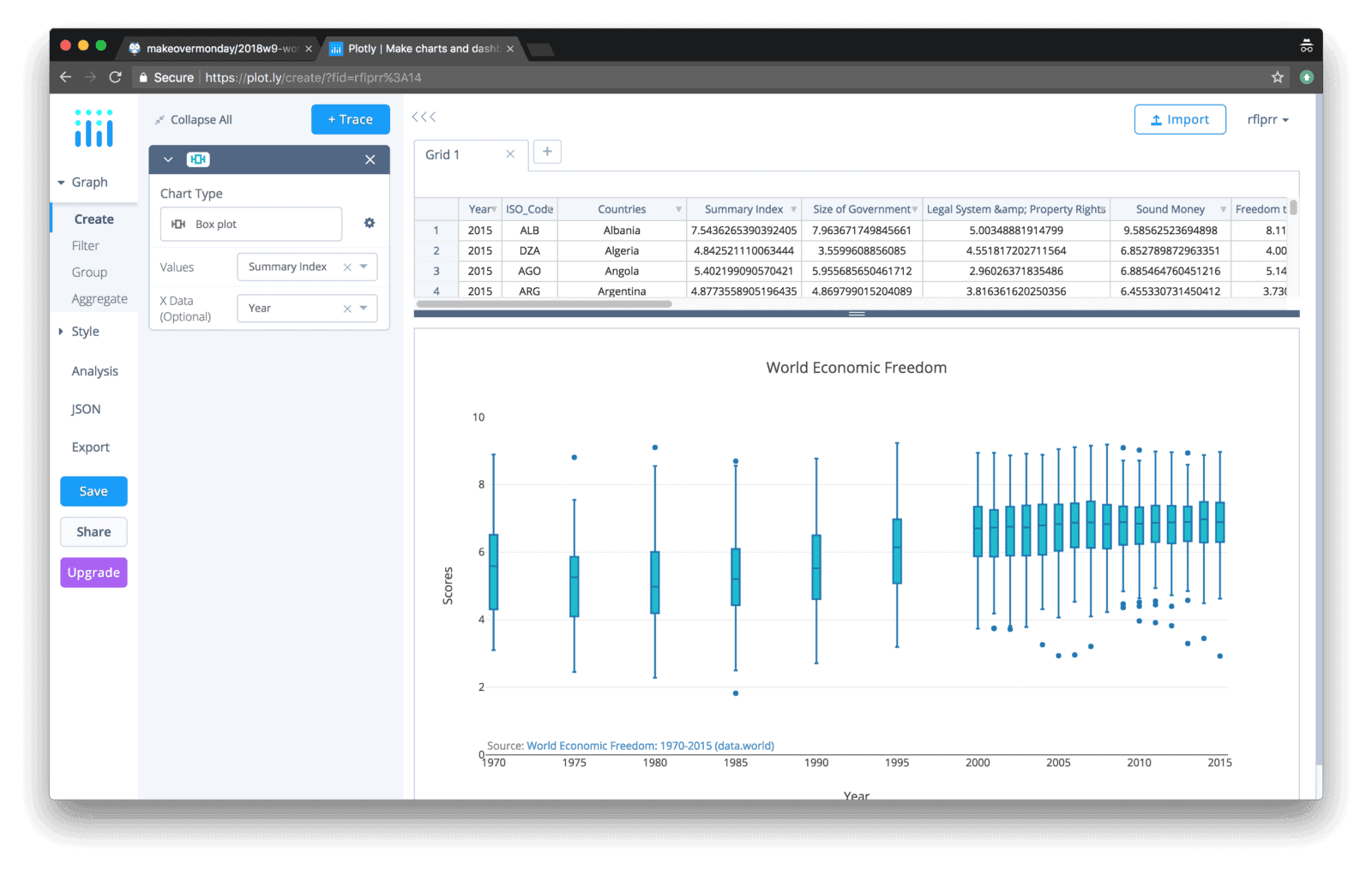Click the Upgrade button

click(x=93, y=572)
